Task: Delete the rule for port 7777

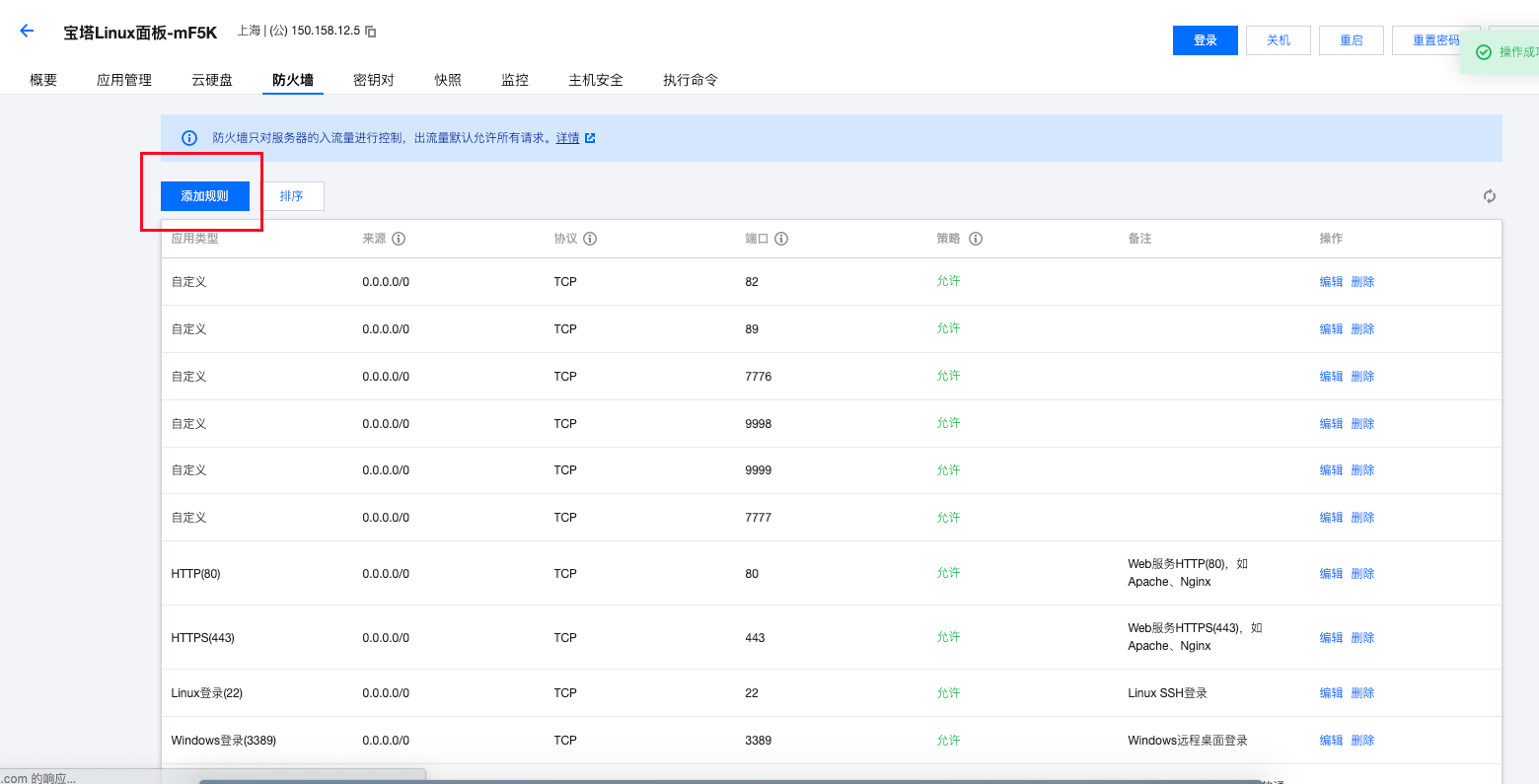Action: (x=1362, y=518)
